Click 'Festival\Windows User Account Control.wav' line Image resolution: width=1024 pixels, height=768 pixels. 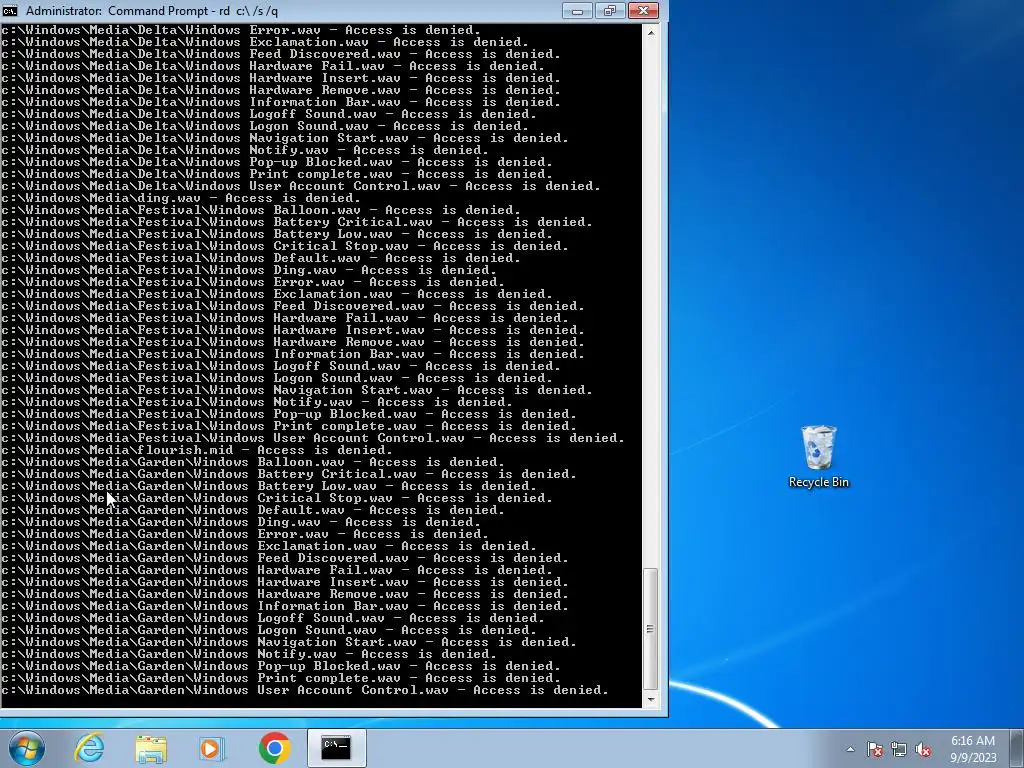pyautogui.click(x=313, y=438)
